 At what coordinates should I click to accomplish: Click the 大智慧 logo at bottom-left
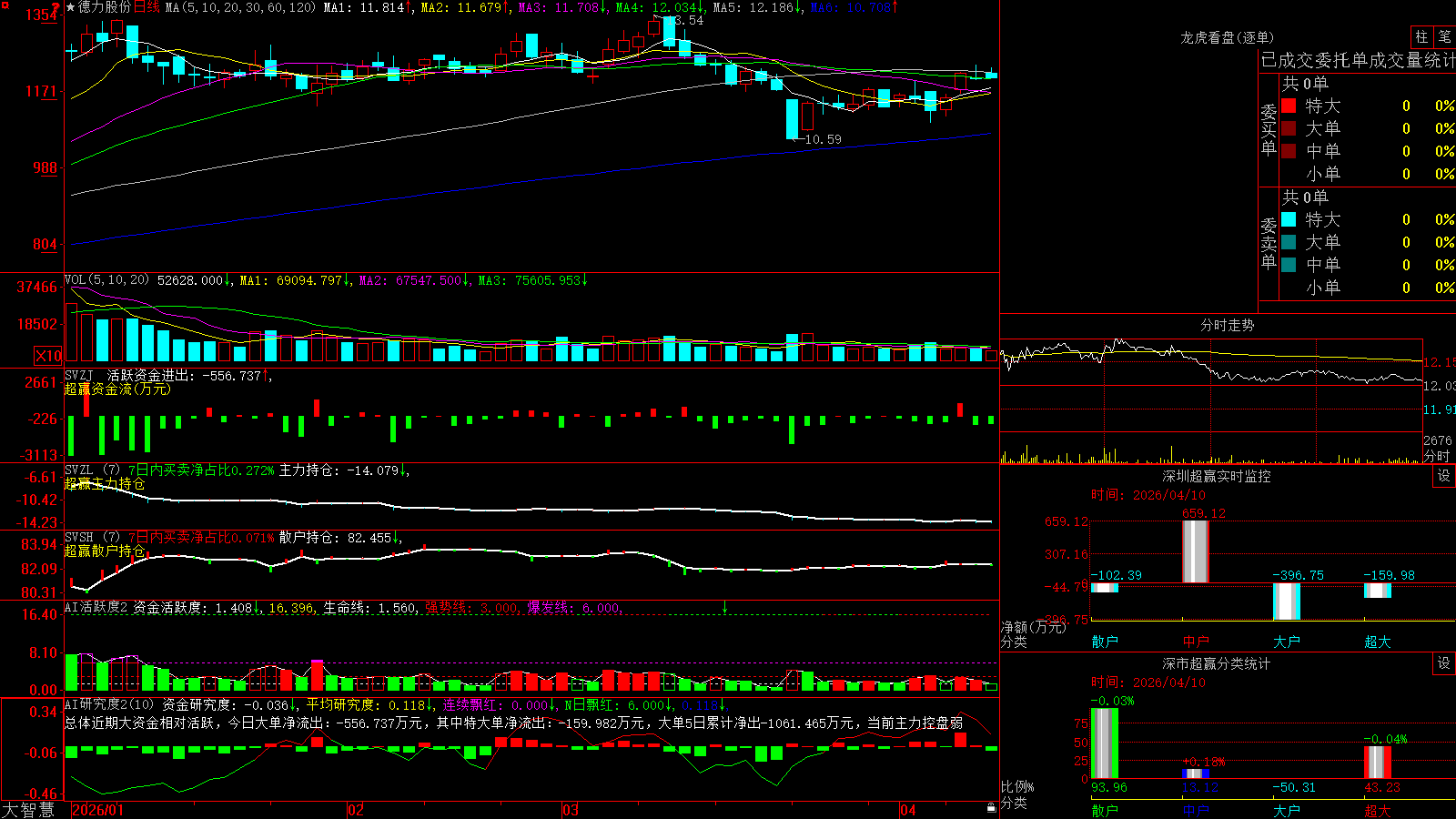pyautogui.click(x=28, y=810)
